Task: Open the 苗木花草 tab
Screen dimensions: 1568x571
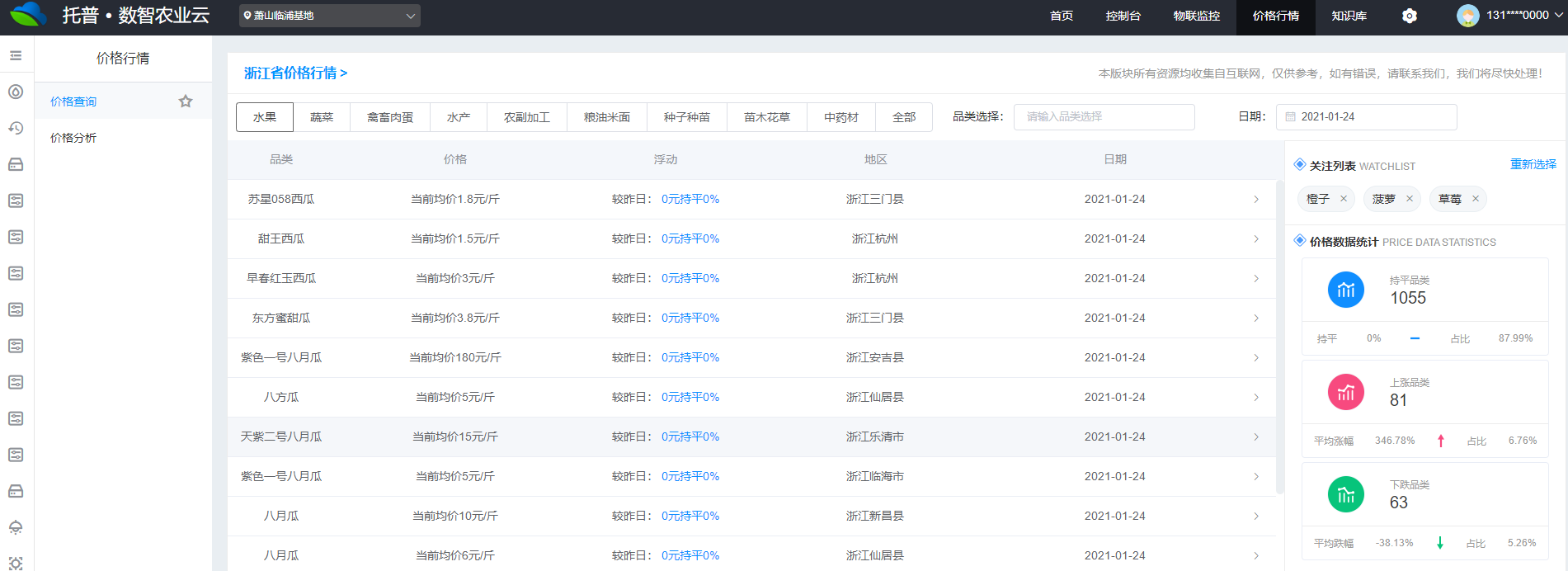Action: point(767,117)
